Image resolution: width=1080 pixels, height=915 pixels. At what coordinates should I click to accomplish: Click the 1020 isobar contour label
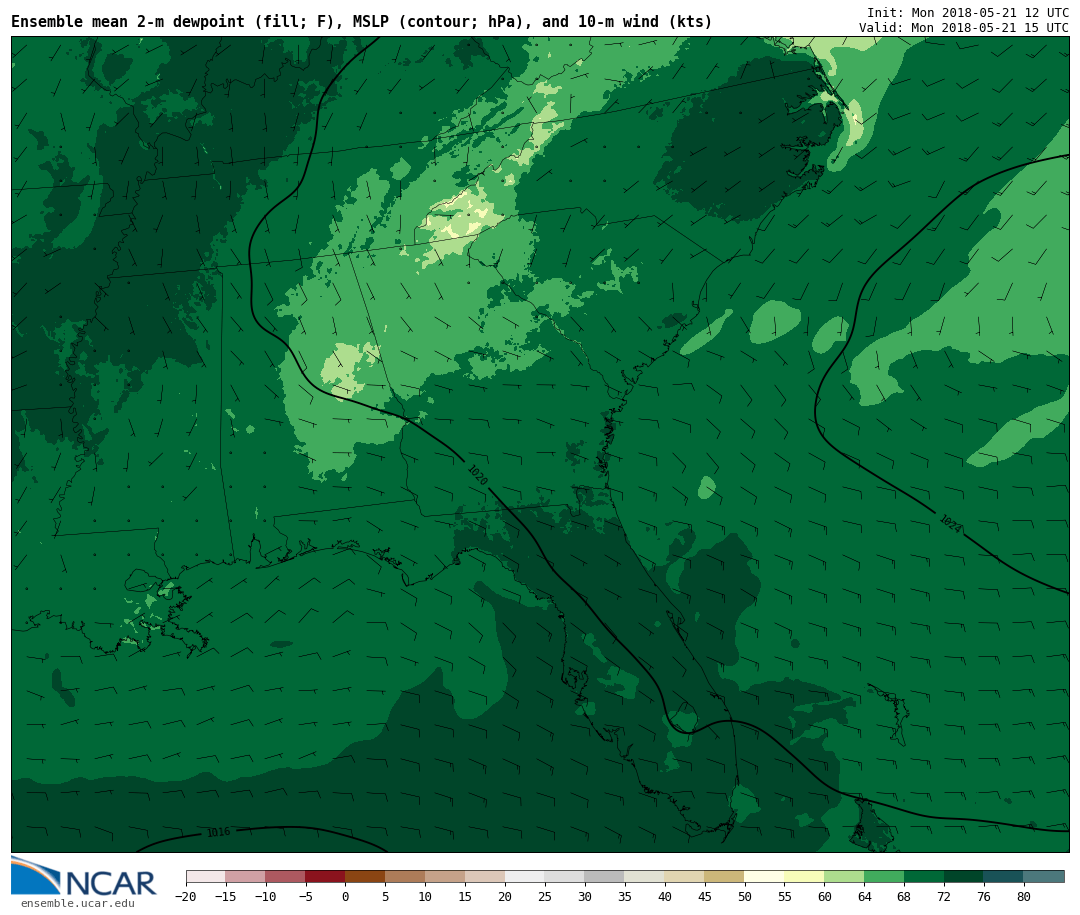pyautogui.click(x=477, y=475)
